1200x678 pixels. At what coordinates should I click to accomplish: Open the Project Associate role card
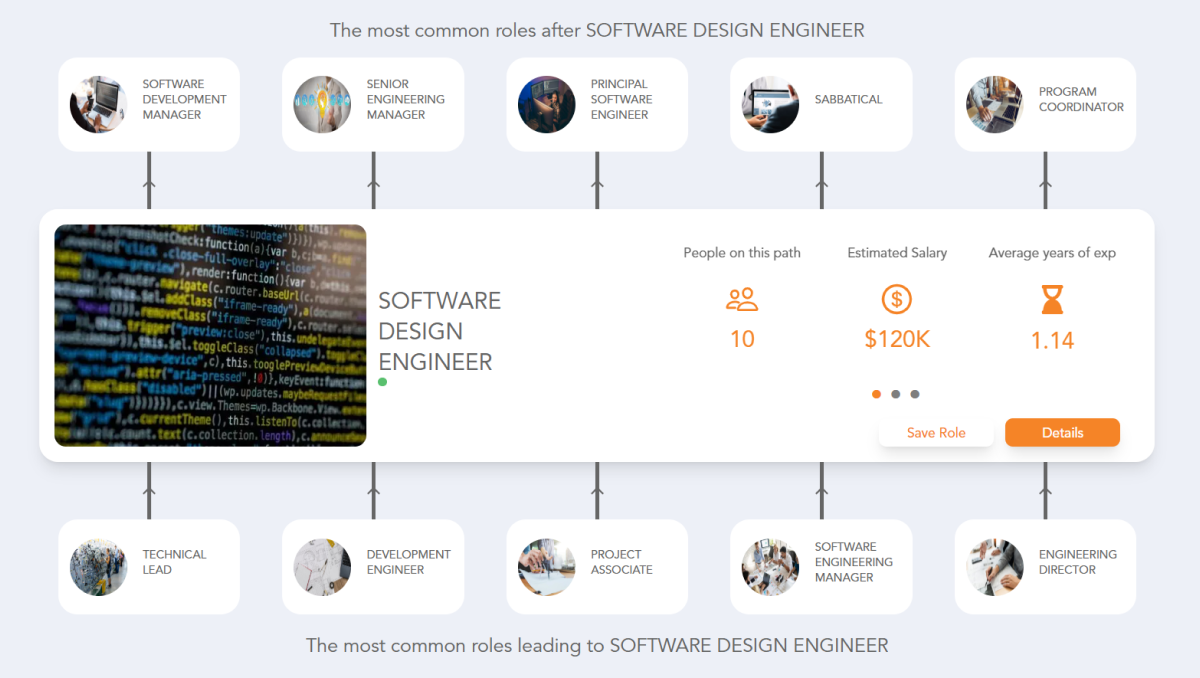[x=596, y=566]
